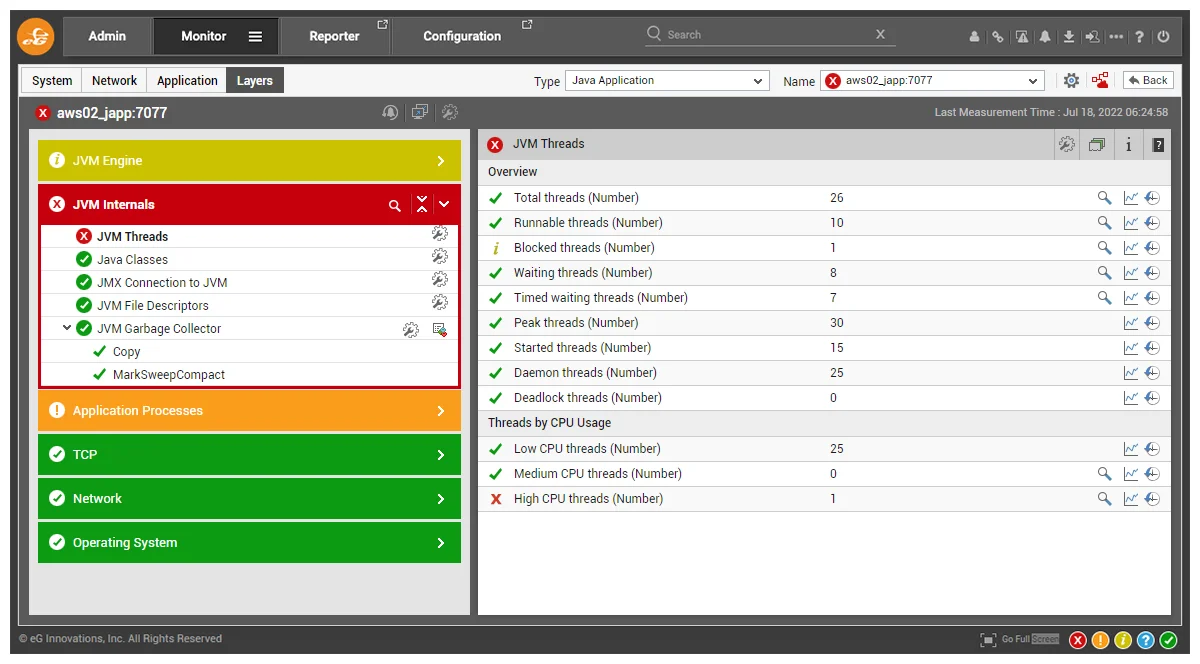
Task: Click the black help book icon in JVM Threads header
Action: coord(1158,145)
